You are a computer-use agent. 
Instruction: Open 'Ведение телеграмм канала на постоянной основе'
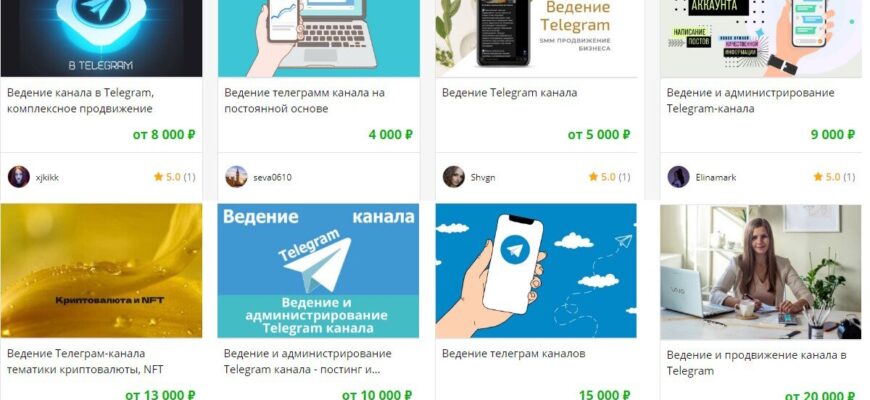304,100
